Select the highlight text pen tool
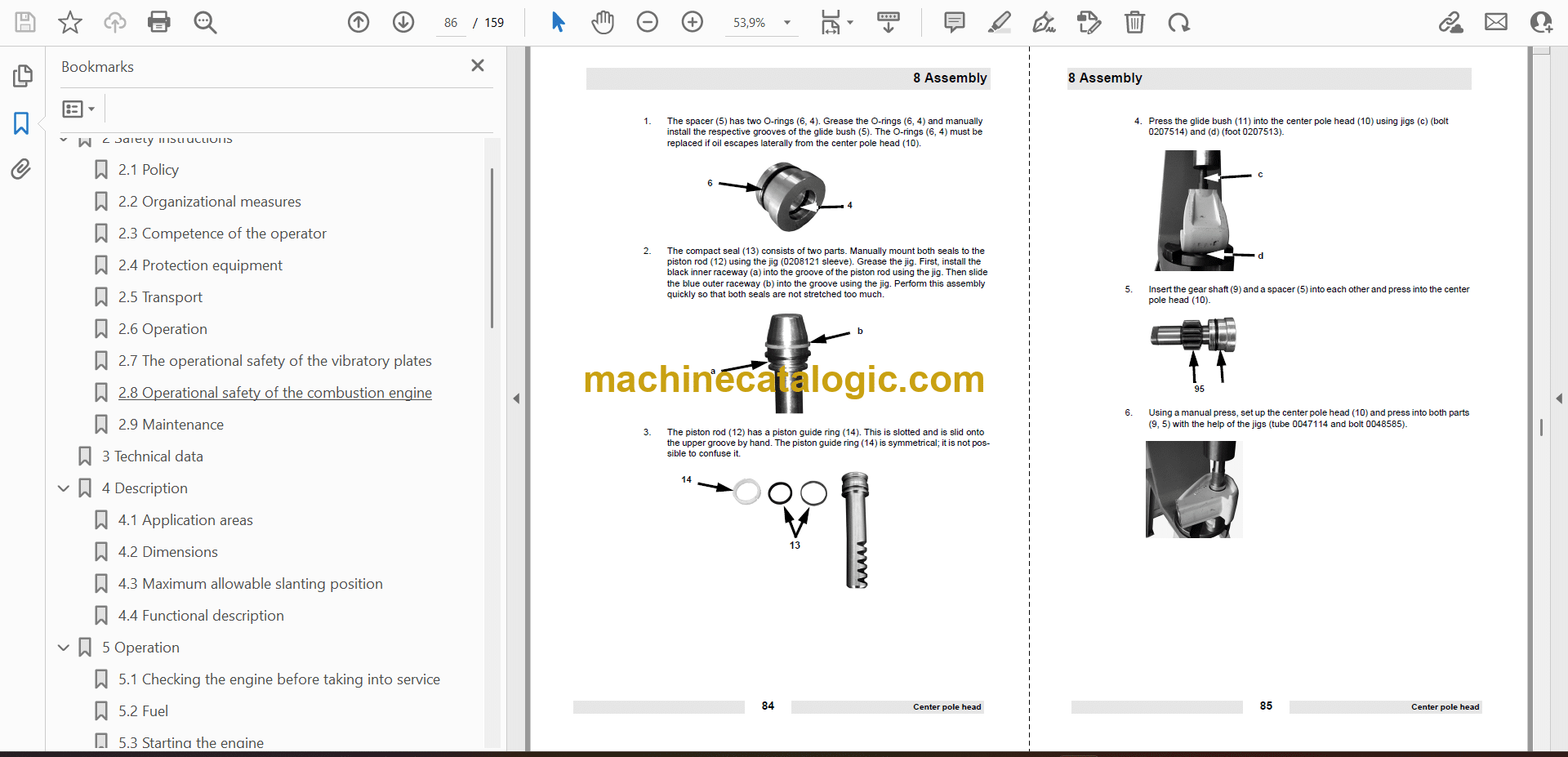 pos(999,22)
